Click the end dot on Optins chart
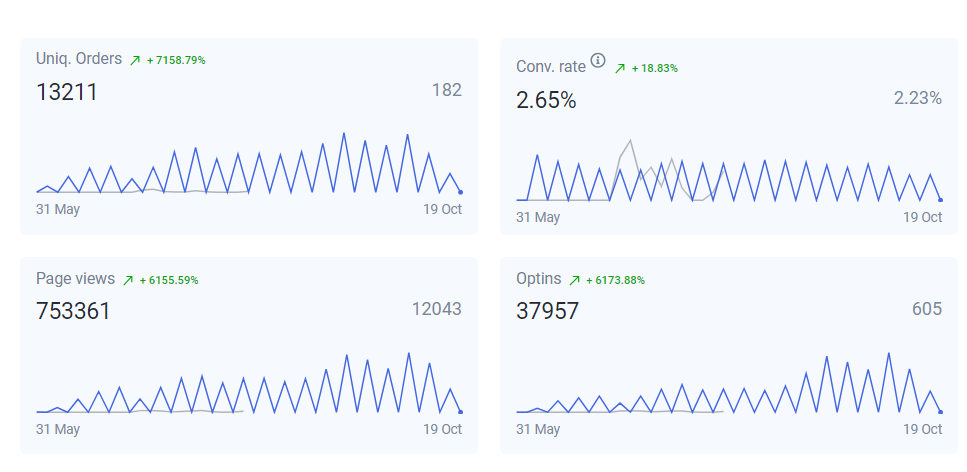 click(940, 412)
